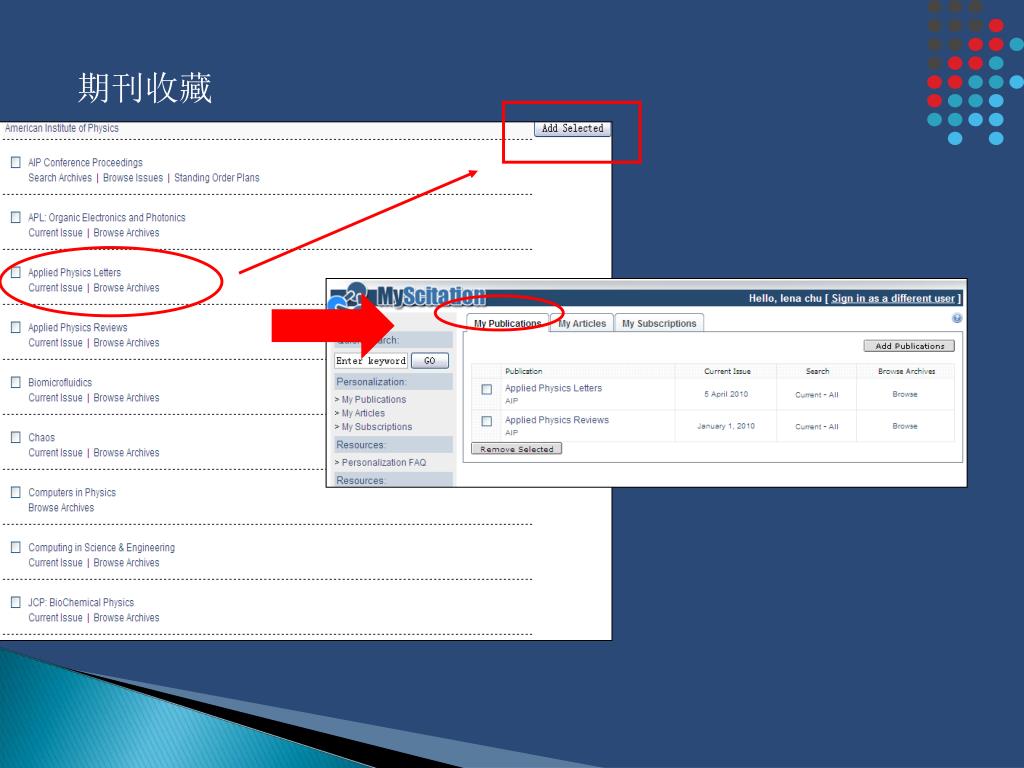This screenshot has width=1024, height=768.
Task: Open Applied Physics Reviews in My Publications table
Action: coord(556,420)
